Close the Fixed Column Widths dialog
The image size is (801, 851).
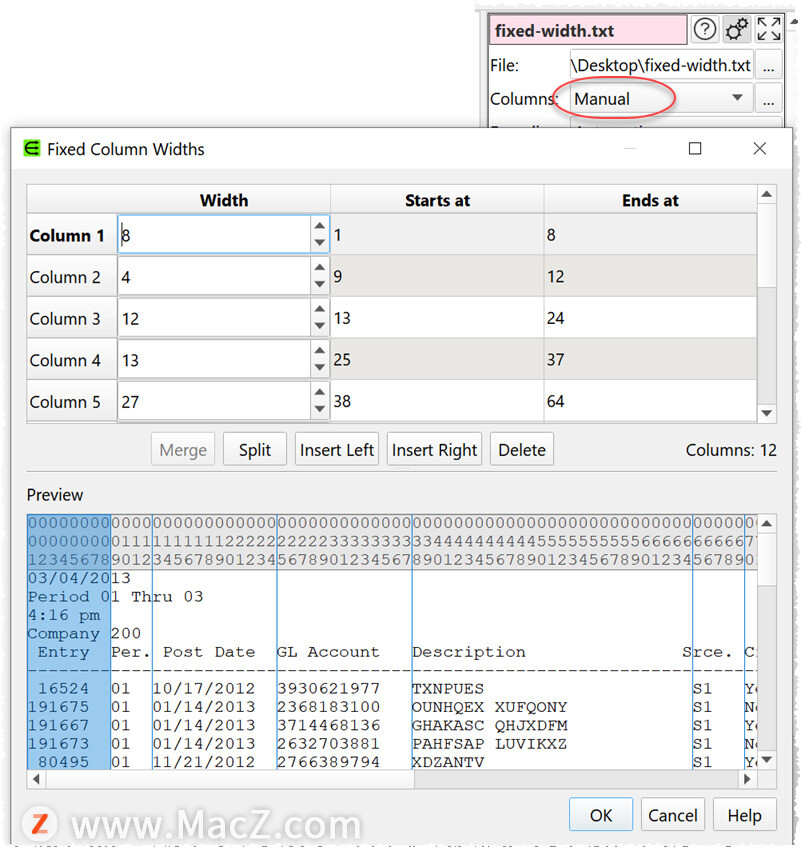click(x=759, y=148)
